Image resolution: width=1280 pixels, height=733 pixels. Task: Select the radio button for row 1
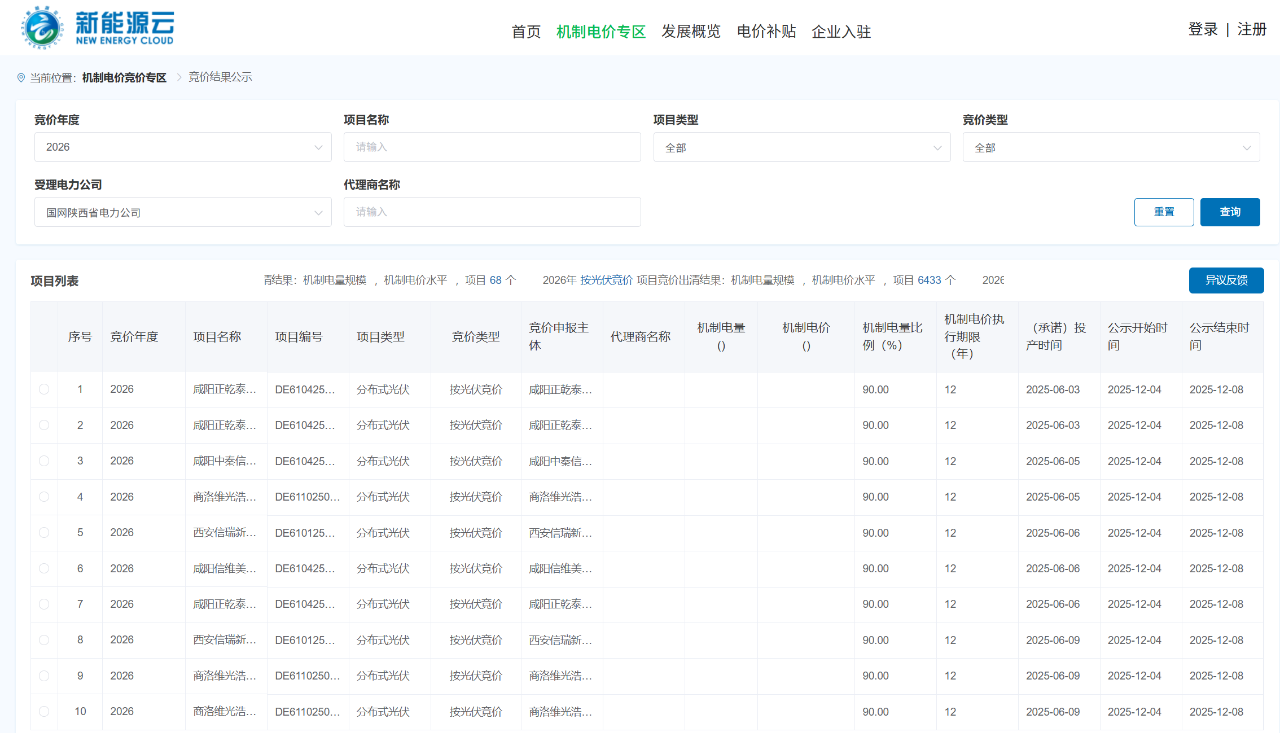[44, 389]
